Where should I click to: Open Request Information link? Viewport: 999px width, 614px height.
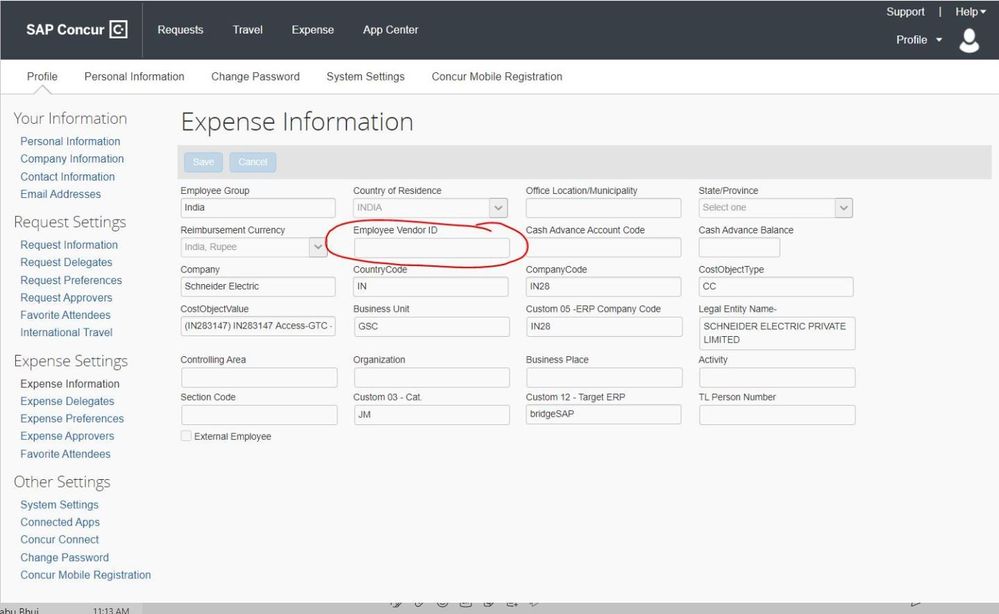tap(69, 245)
